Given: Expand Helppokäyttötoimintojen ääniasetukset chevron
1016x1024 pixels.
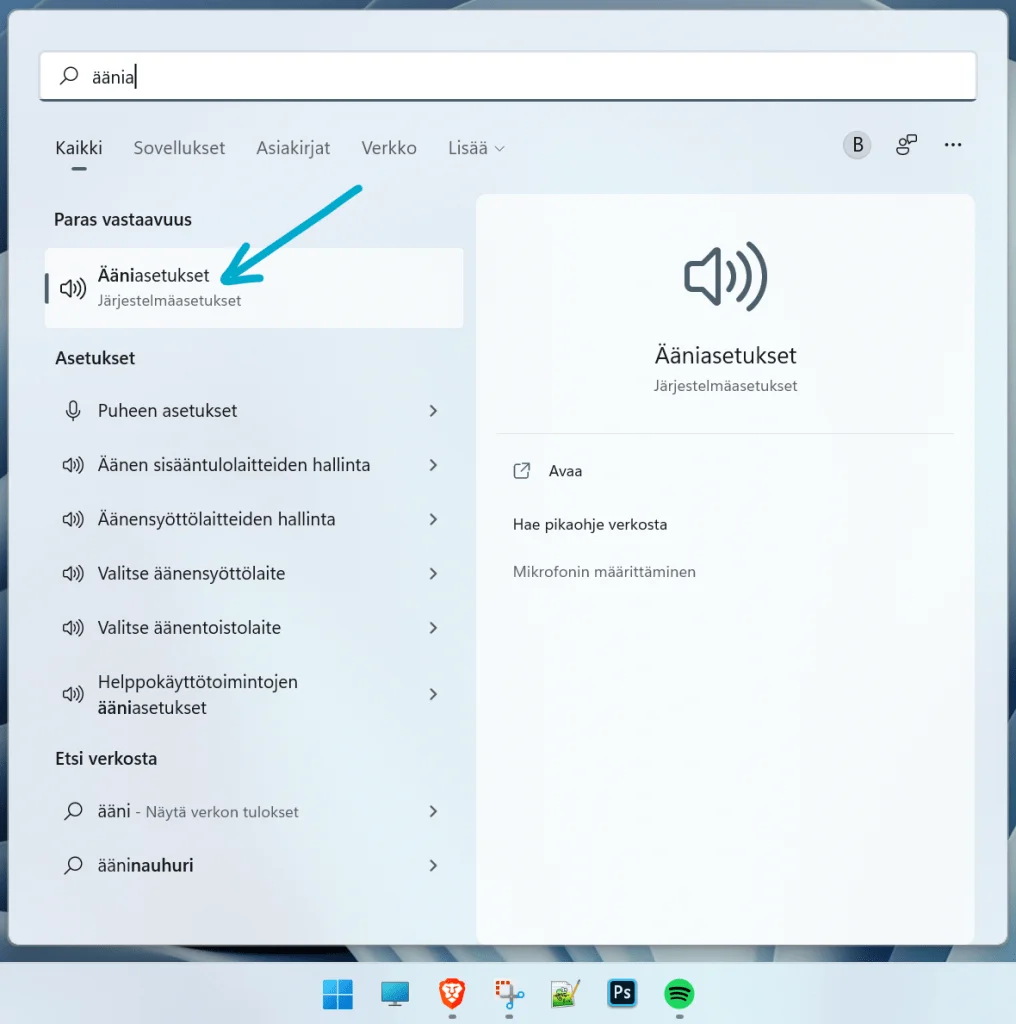Looking at the screenshot, I should tap(433, 694).
